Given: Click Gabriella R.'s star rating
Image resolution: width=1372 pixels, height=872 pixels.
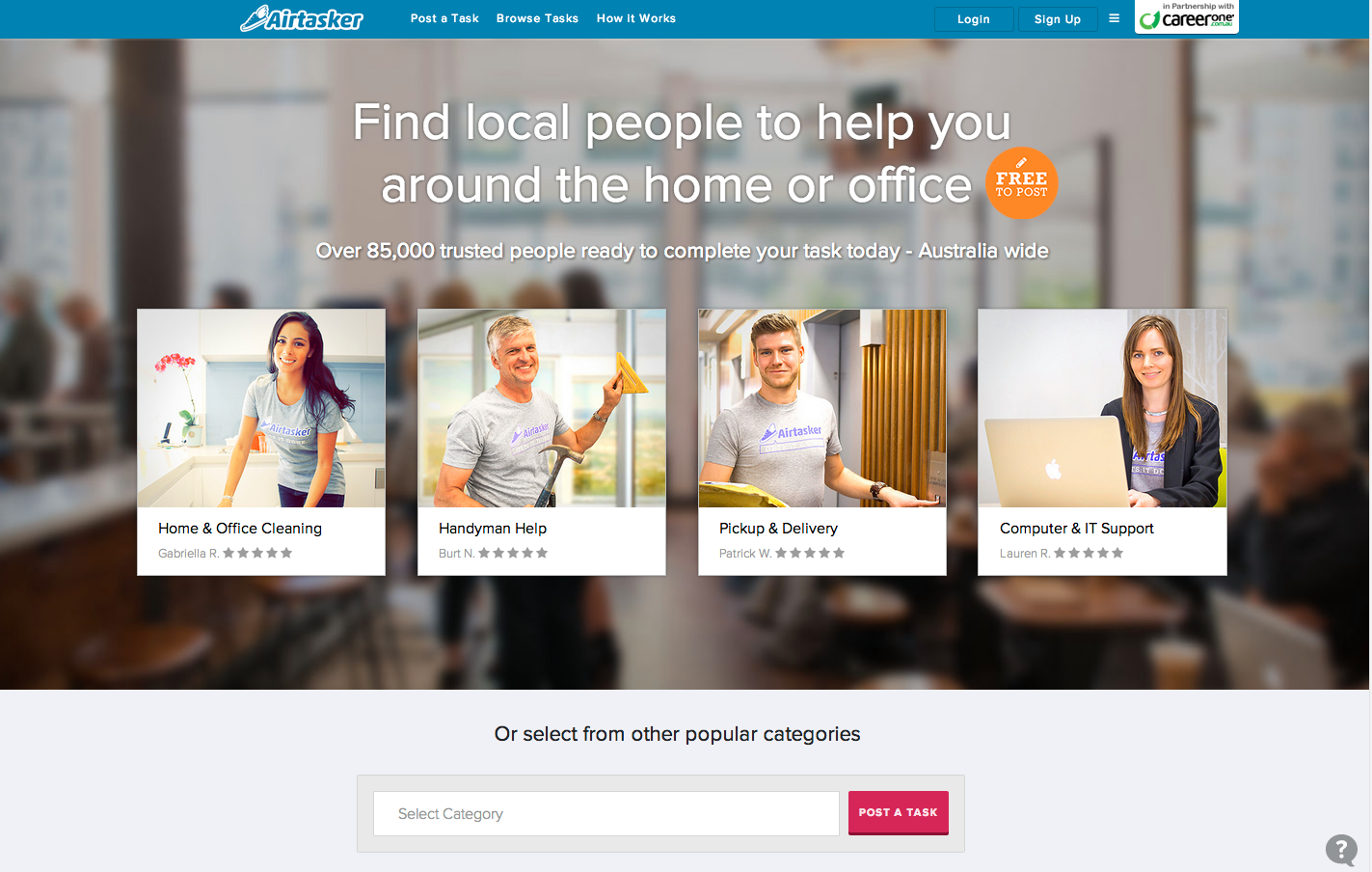Looking at the screenshot, I should 257,553.
